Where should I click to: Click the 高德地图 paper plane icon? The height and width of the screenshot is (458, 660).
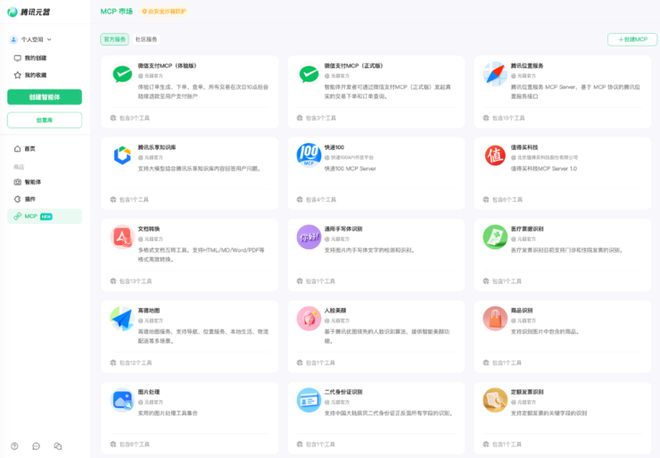[122, 319]
